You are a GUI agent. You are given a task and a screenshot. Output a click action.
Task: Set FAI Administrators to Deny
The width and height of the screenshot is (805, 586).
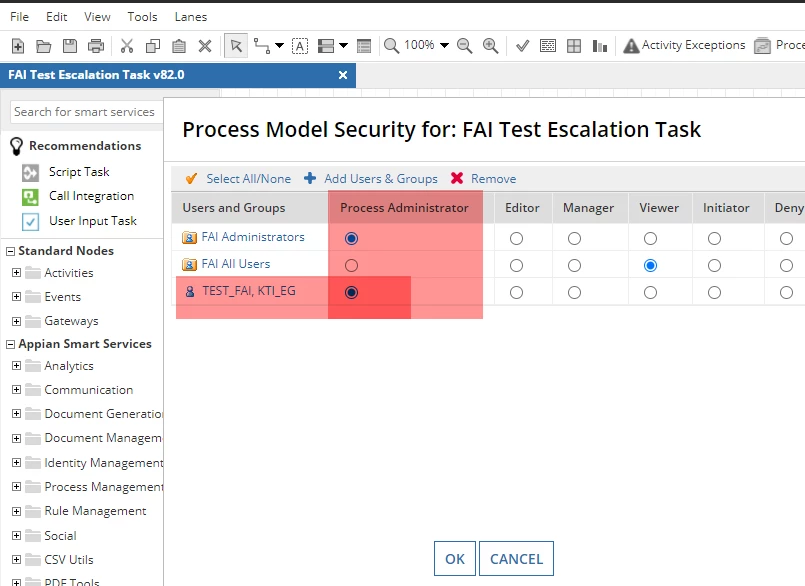[786, 238]
